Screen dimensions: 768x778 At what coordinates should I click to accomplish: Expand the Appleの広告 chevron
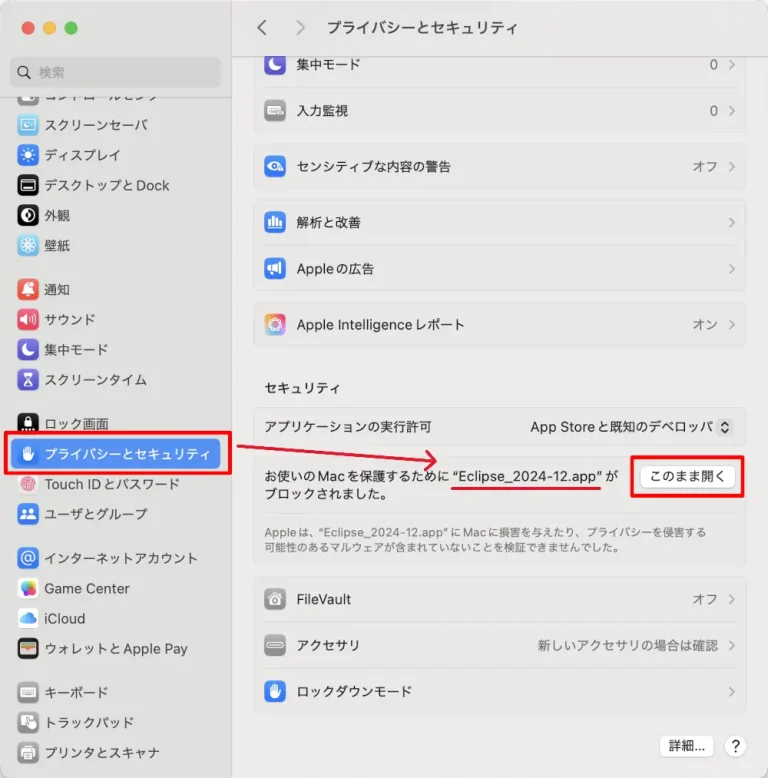732,268
